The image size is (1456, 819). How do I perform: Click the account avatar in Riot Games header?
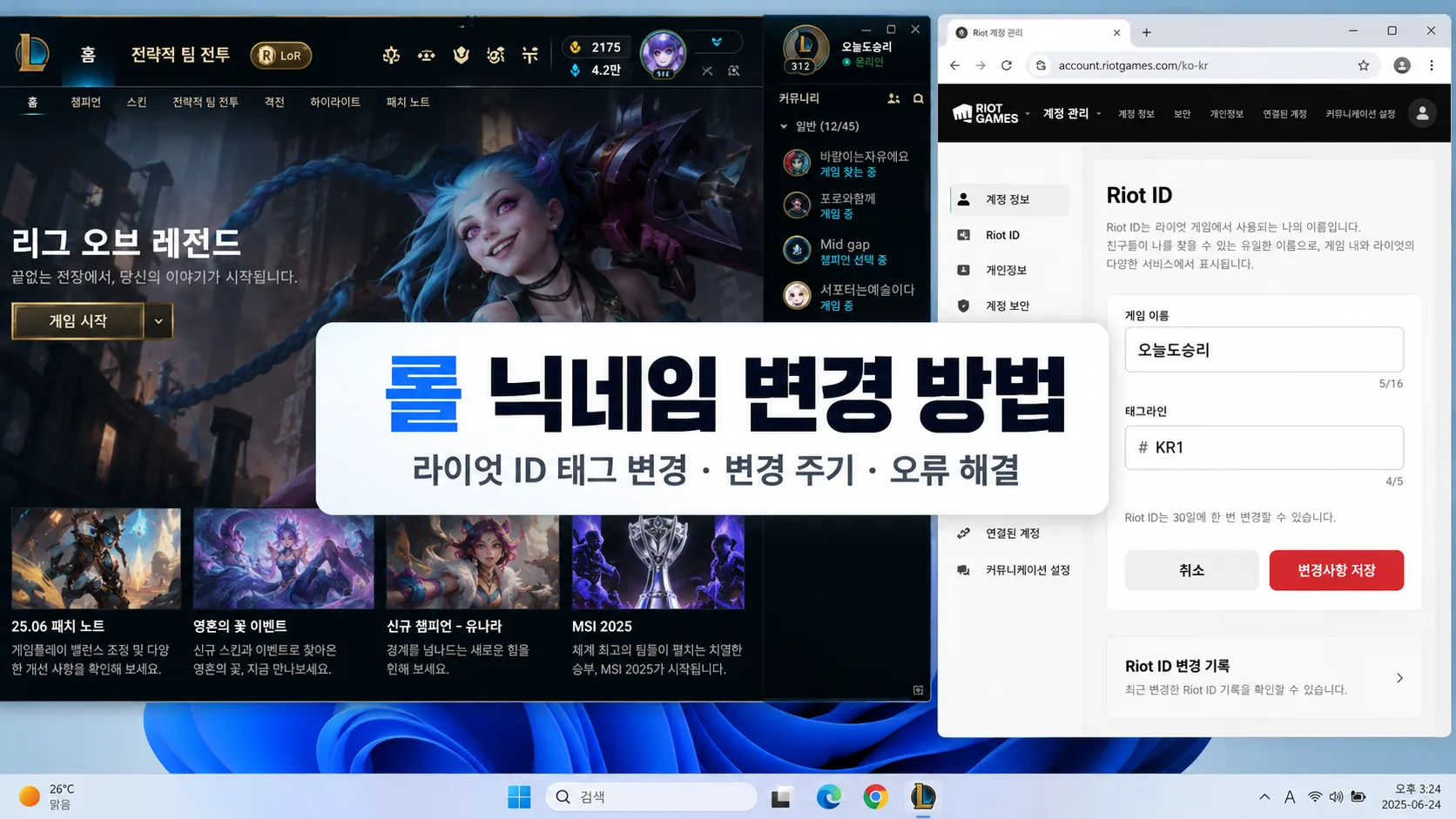[1422, 113]
